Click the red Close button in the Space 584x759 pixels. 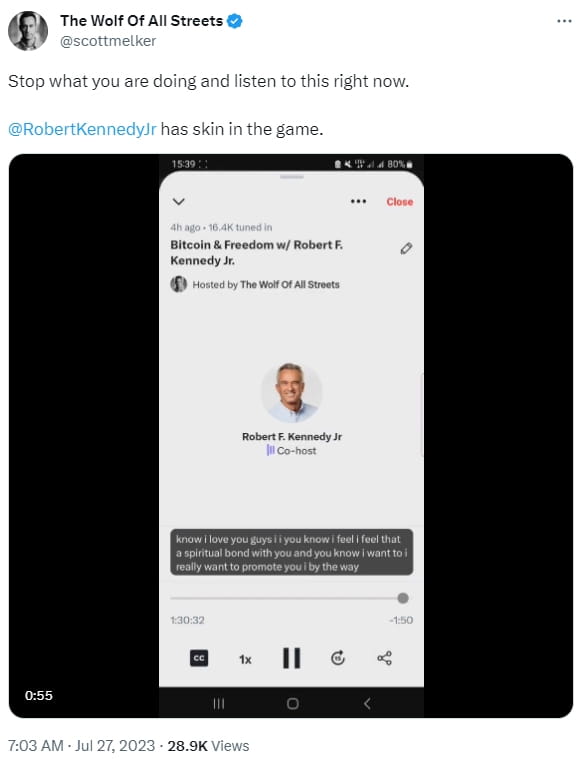[400, 202]
